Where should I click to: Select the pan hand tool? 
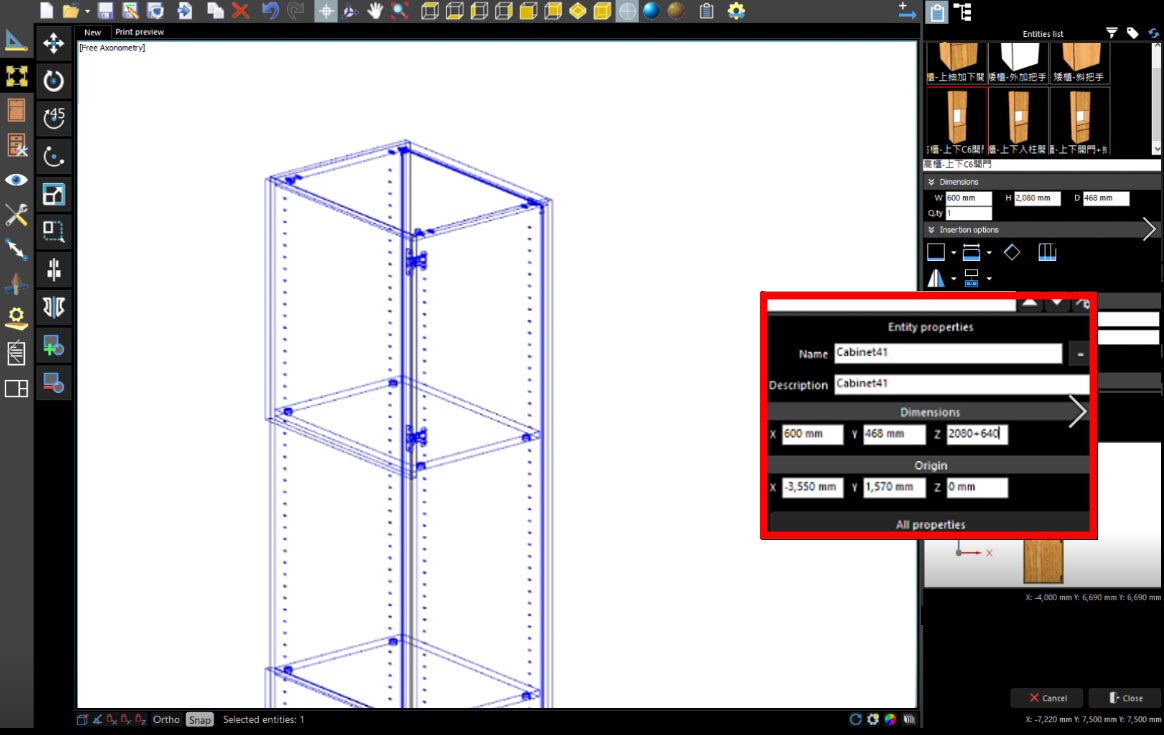coord(376,11)
